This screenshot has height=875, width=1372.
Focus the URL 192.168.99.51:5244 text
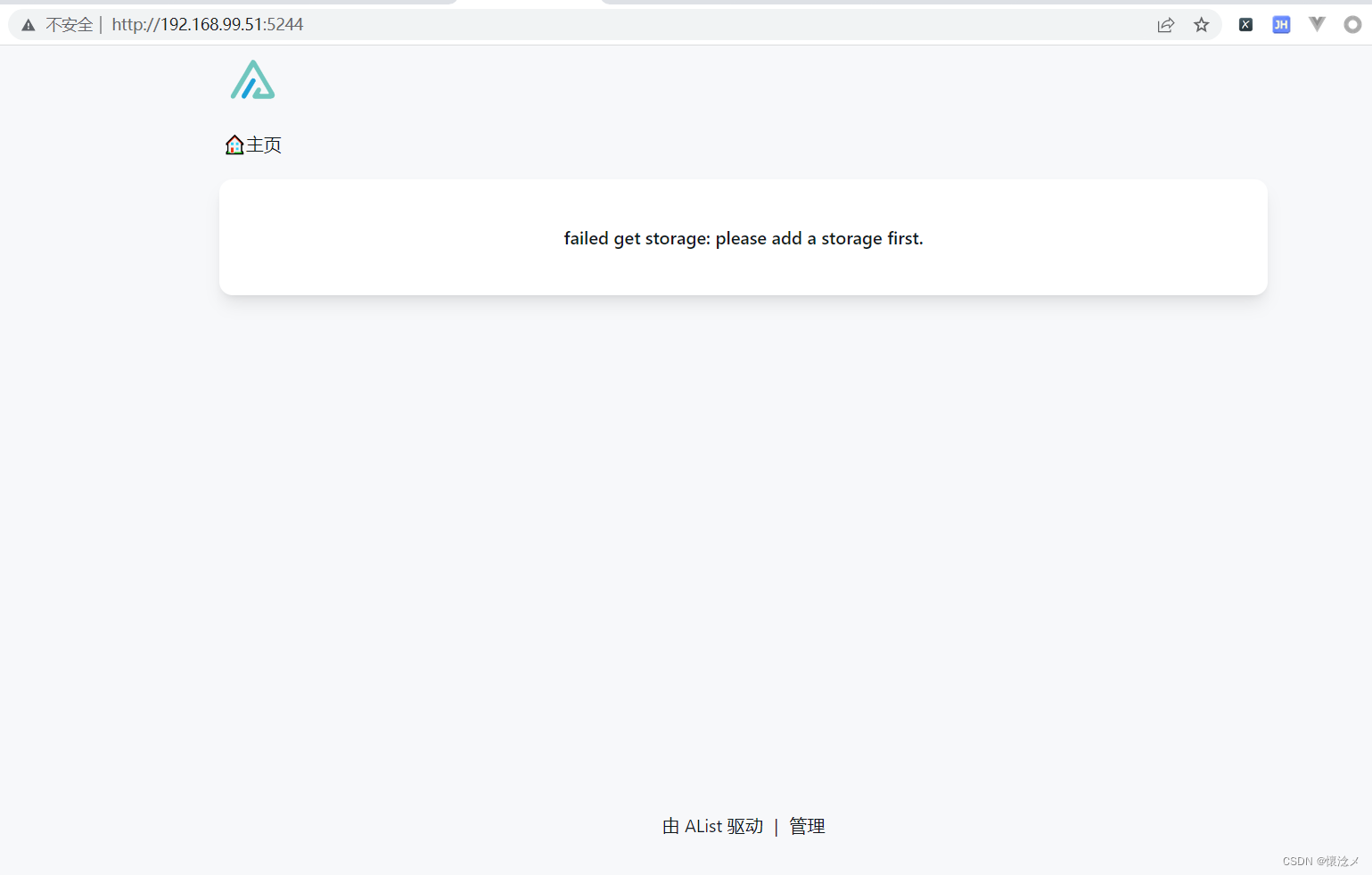(x=208, y=25)
